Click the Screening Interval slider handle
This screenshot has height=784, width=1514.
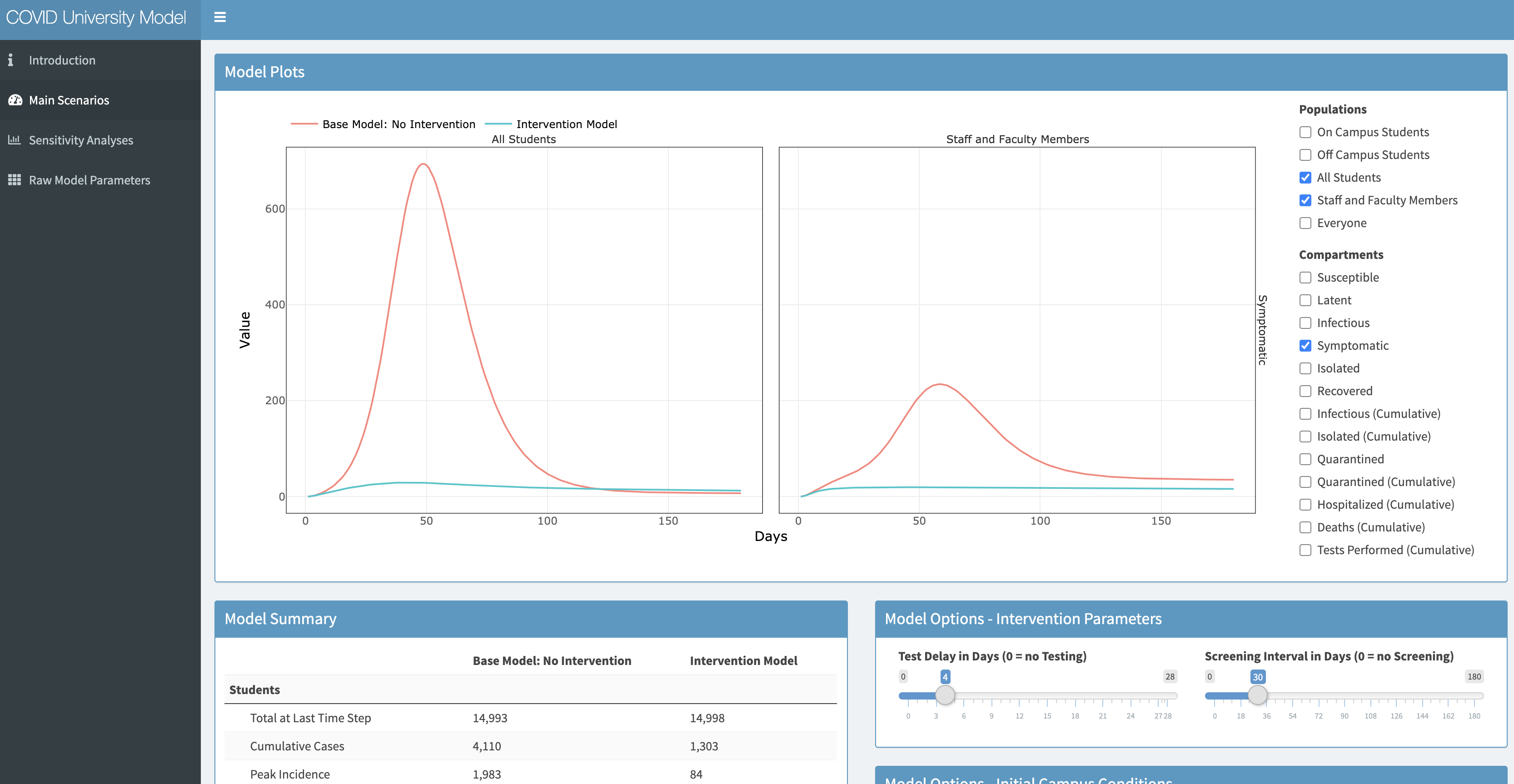pyautogui.click(x=1257, y=695)
